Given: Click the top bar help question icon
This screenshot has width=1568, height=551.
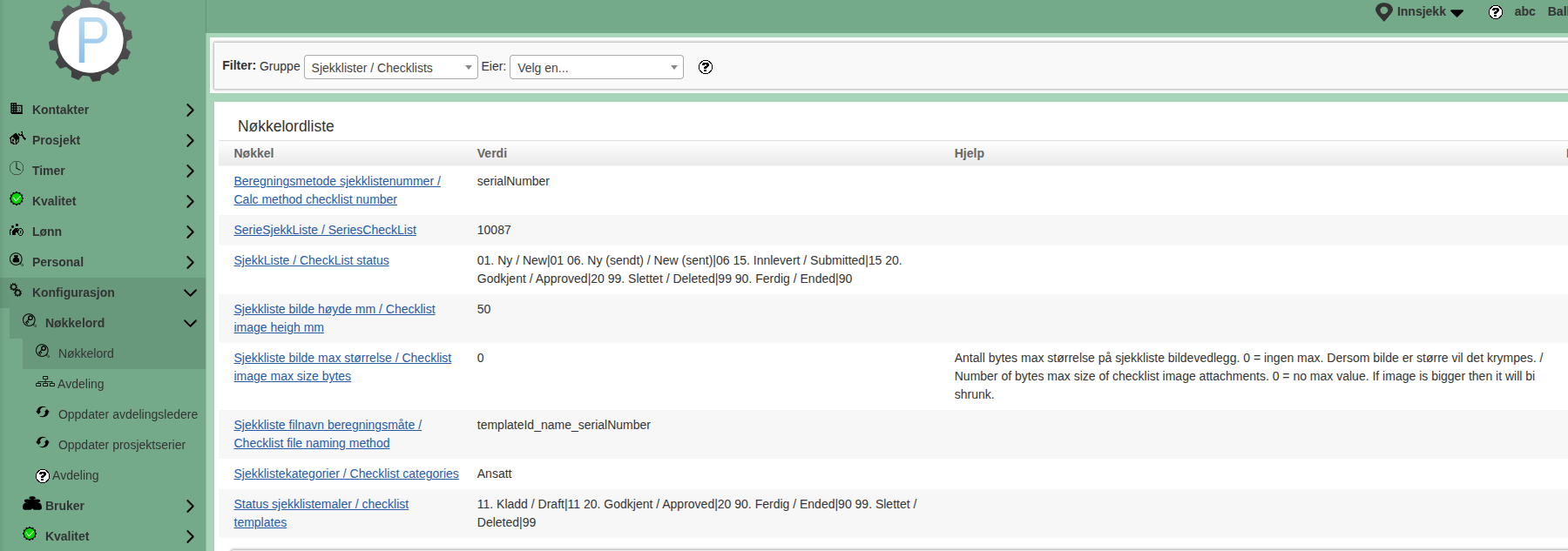Looking at the screenshot, I should (x=1496, y=12).
